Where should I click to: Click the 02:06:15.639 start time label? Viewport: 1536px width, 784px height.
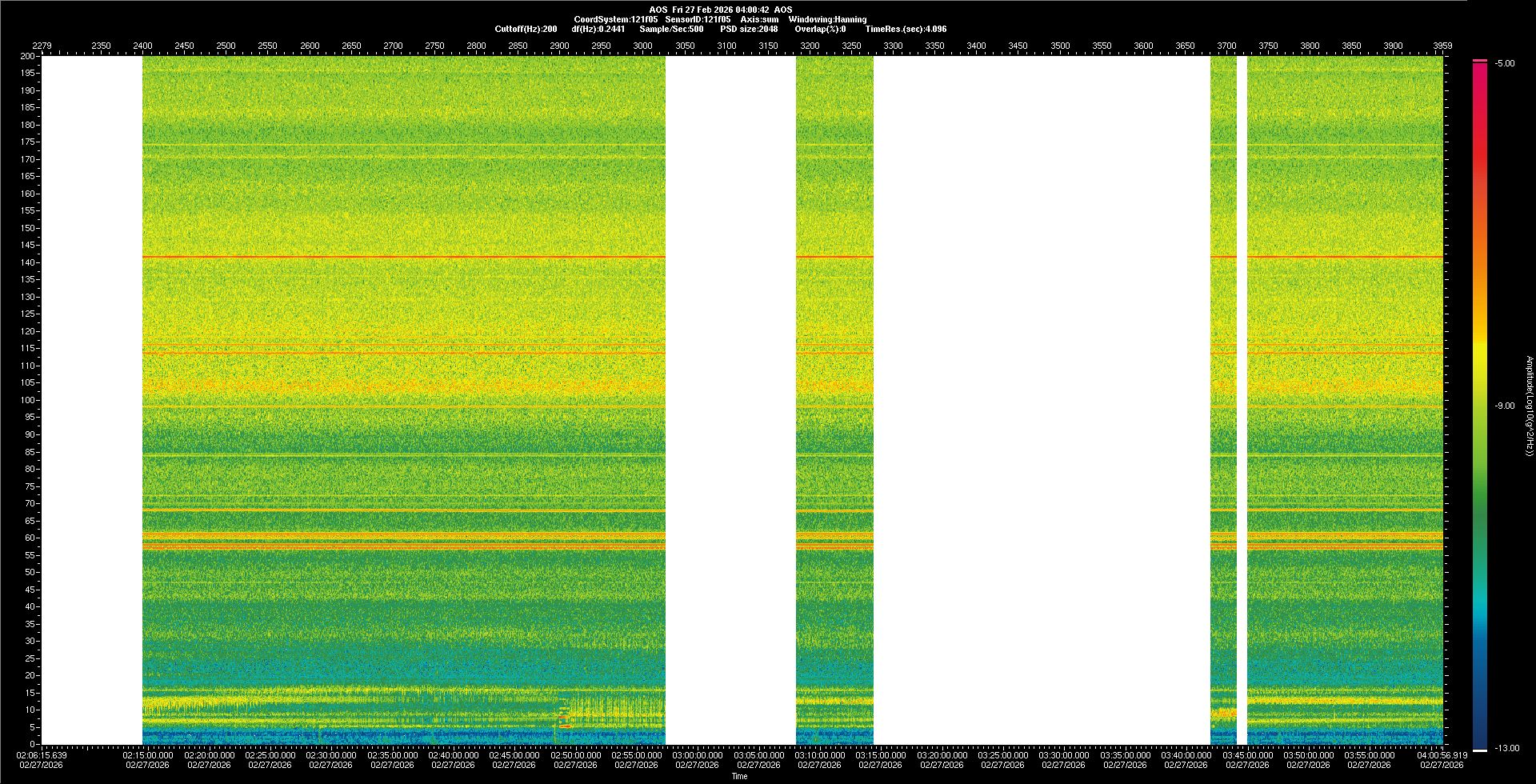tap(43, 755)
